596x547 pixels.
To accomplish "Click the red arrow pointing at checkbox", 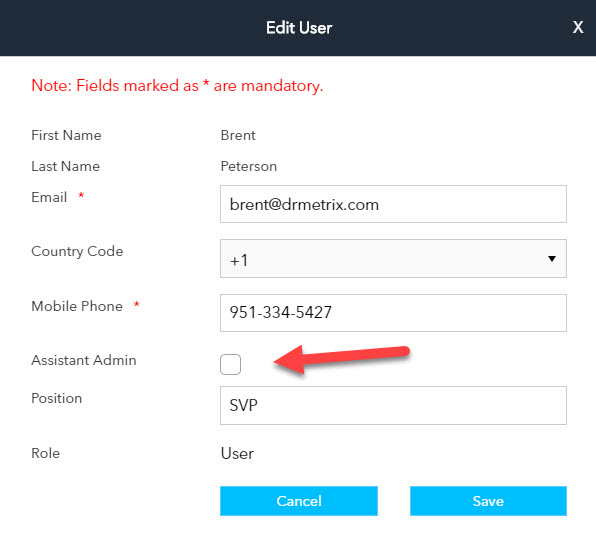I will tap(341, 359).
